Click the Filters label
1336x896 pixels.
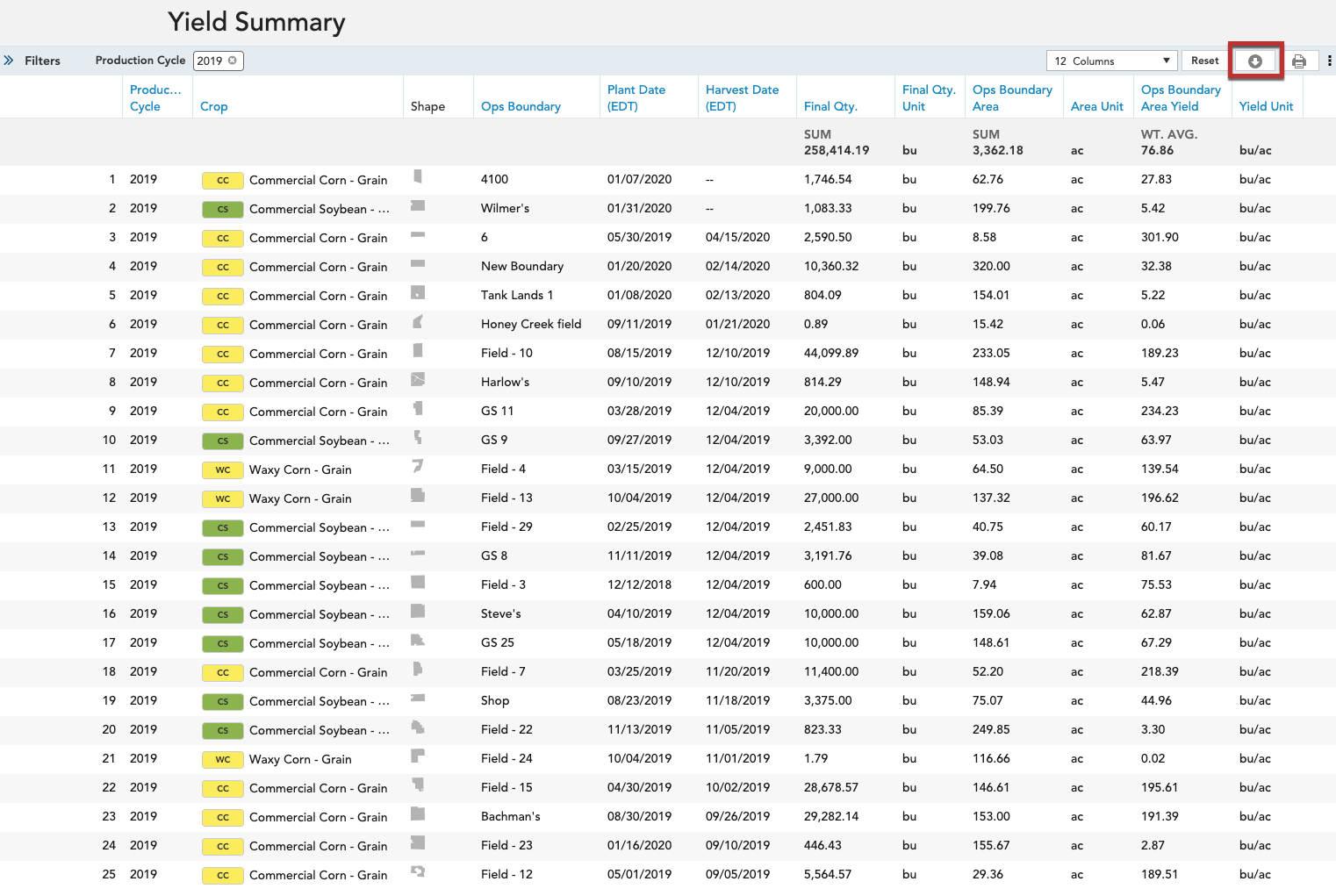click(x=42, y=61)
